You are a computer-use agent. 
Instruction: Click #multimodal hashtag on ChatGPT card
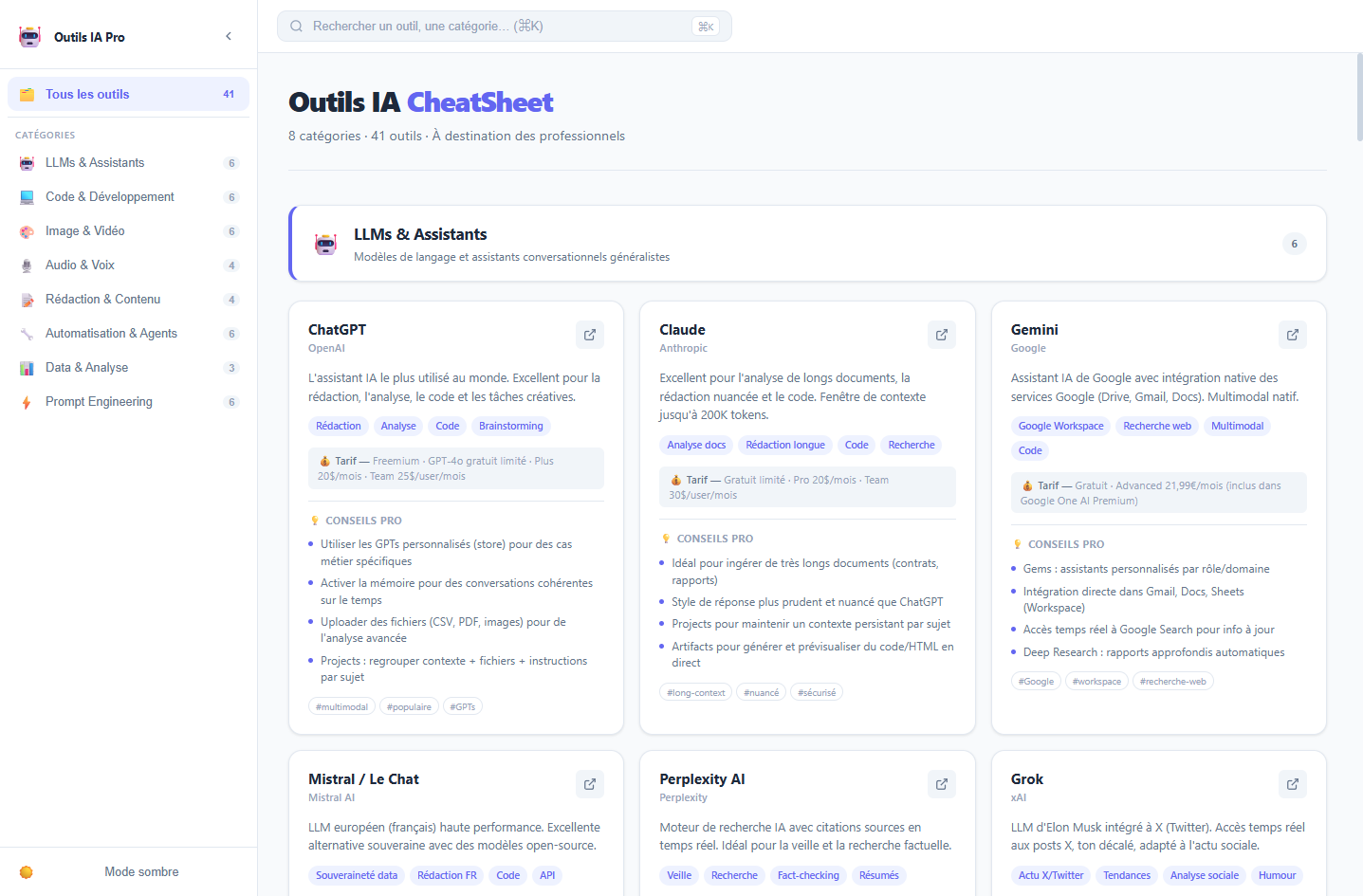(341, 707)
